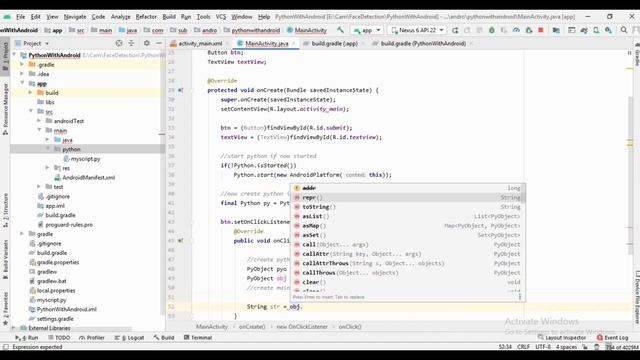This screenshot has height=360, width=640.
Task: Open the Logcat tool window
Action: [x=130, y=338]
